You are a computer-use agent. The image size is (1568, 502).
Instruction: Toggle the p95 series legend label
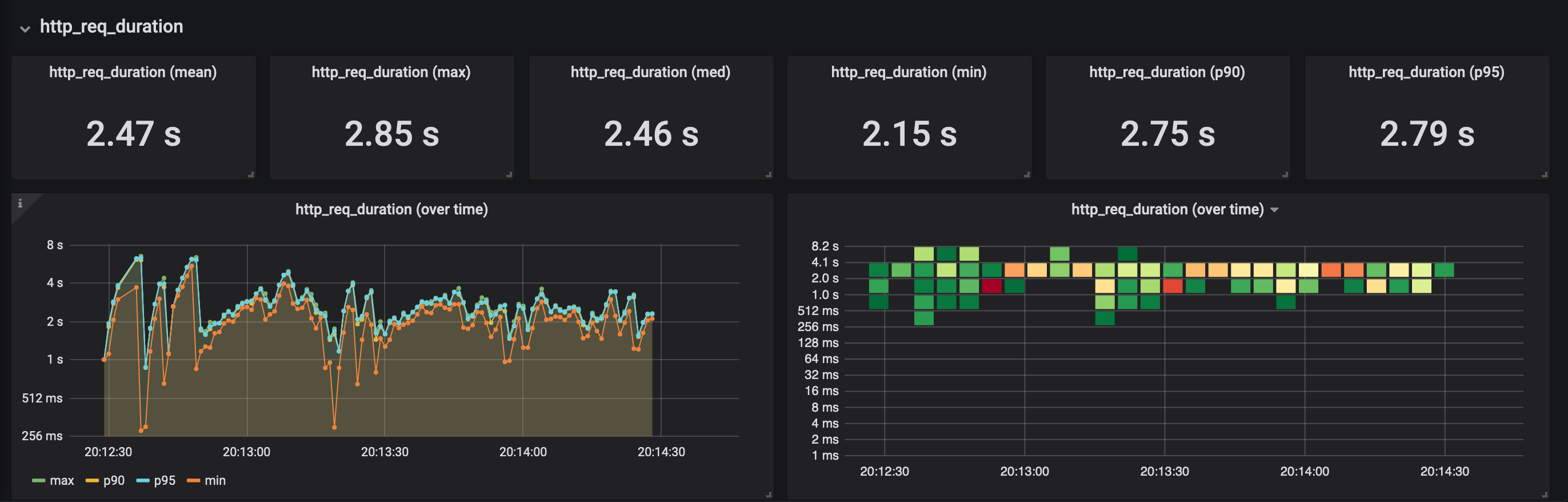[x=165, y=481]
